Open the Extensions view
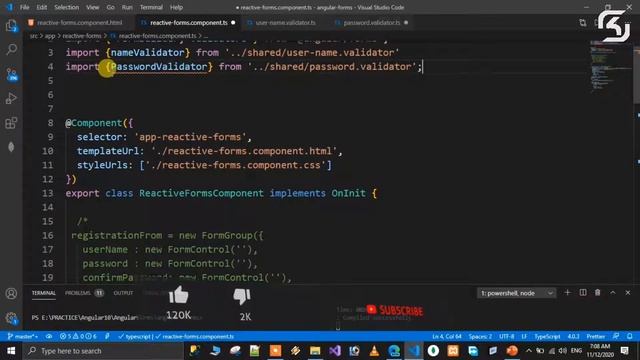This screenshot has height=360, width=640. pos(11,122)
